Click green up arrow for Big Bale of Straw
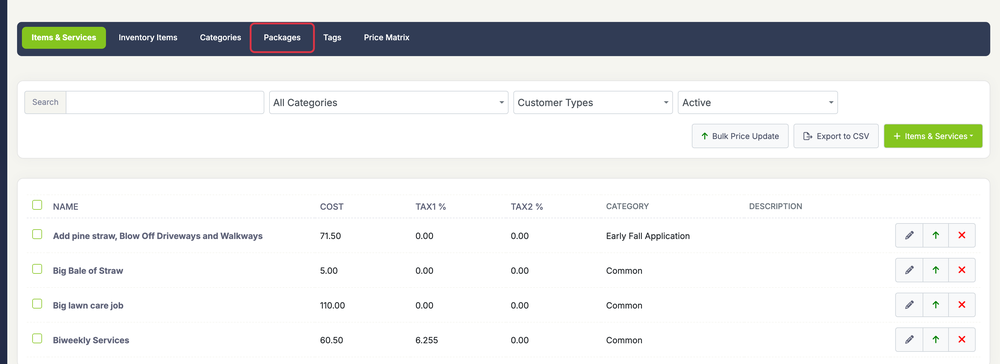Screen dimensions: 1000x364 (x=936, y=270)
